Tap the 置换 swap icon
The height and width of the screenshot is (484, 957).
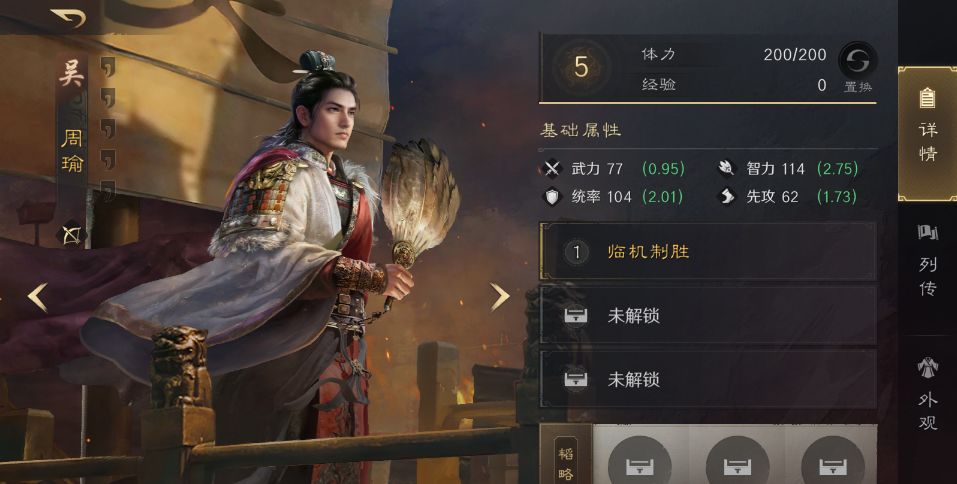coord(858,60)
